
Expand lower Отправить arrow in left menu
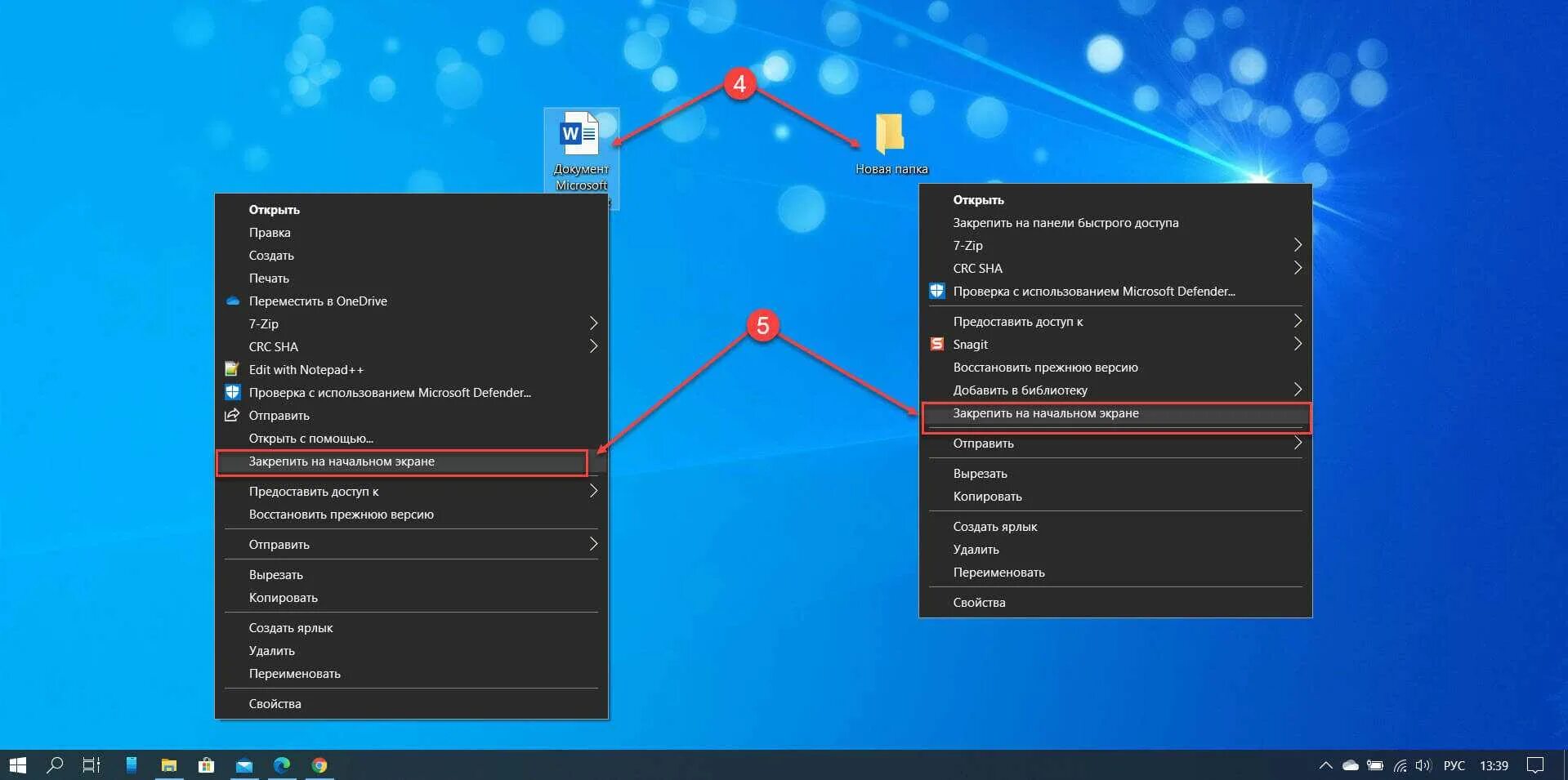(593, 545)
